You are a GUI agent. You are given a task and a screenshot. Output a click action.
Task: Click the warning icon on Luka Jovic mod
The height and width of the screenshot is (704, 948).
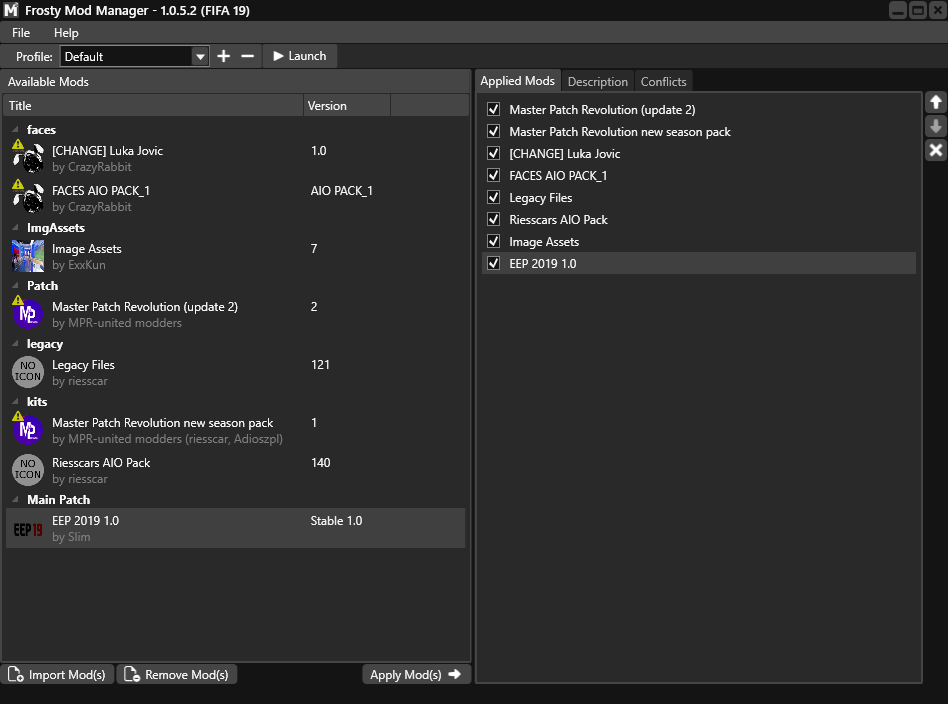click(x=18, y=145)
